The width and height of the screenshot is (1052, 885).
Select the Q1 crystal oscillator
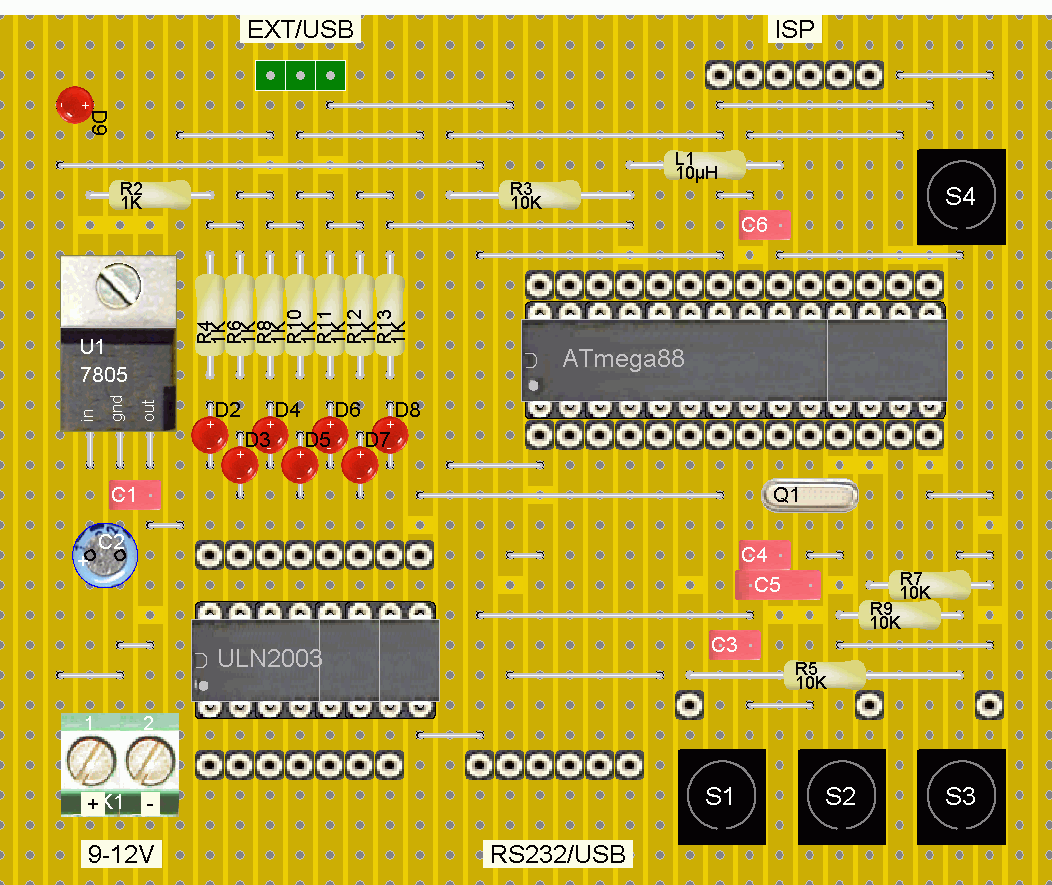[x=810, y=495]
